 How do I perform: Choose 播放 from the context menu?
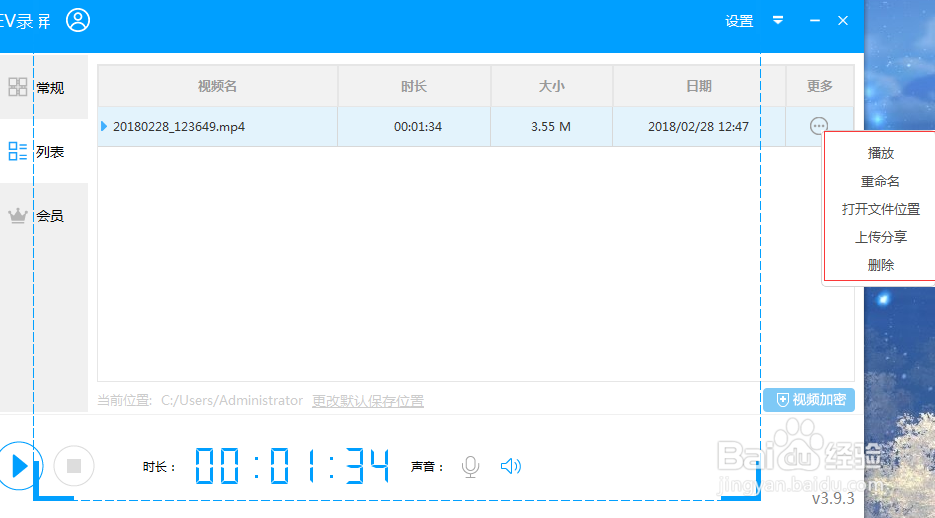pos(880,153)
